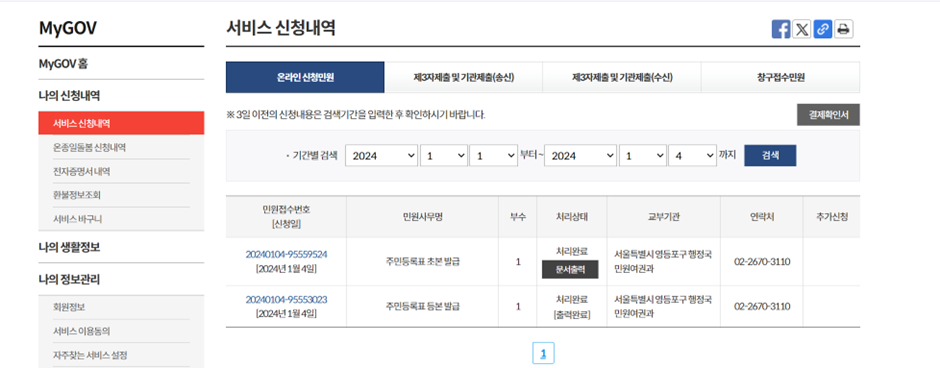The height and width of the screenshot is (368, 940).
Task: Open end day dropdown showing 4
Action: 692,156
